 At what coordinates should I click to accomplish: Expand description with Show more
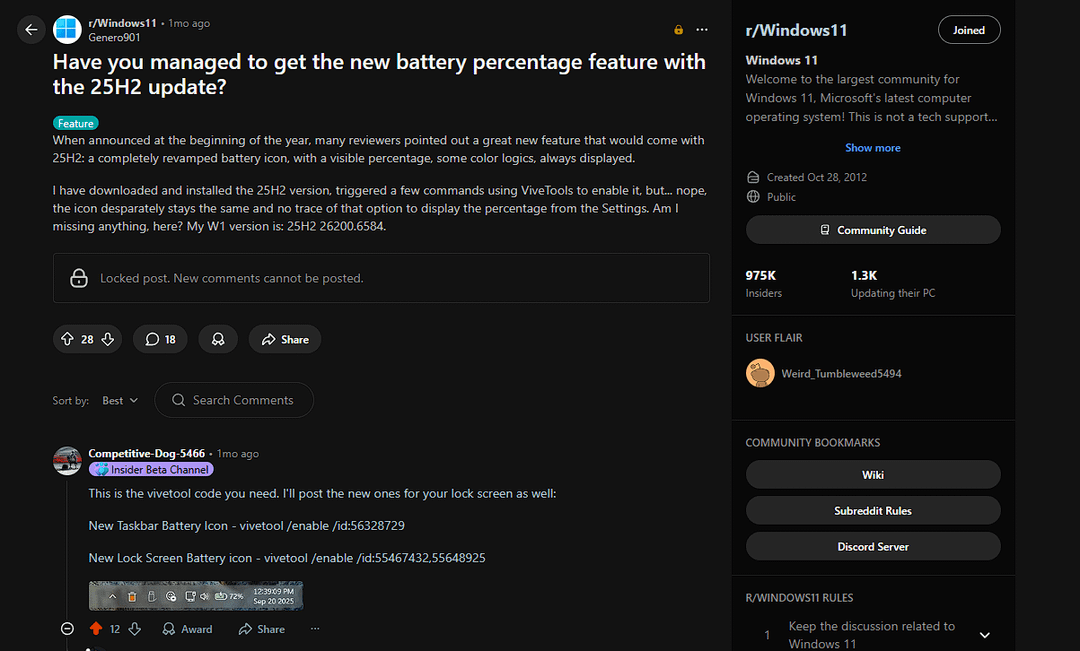(x=872, y=148)
